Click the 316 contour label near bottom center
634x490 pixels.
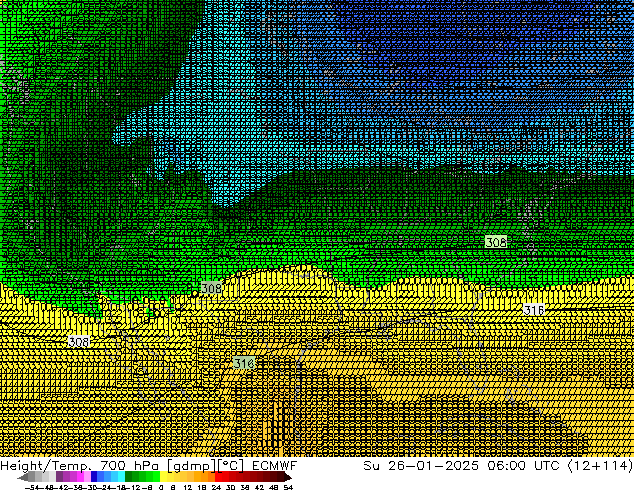click(244, 363)
